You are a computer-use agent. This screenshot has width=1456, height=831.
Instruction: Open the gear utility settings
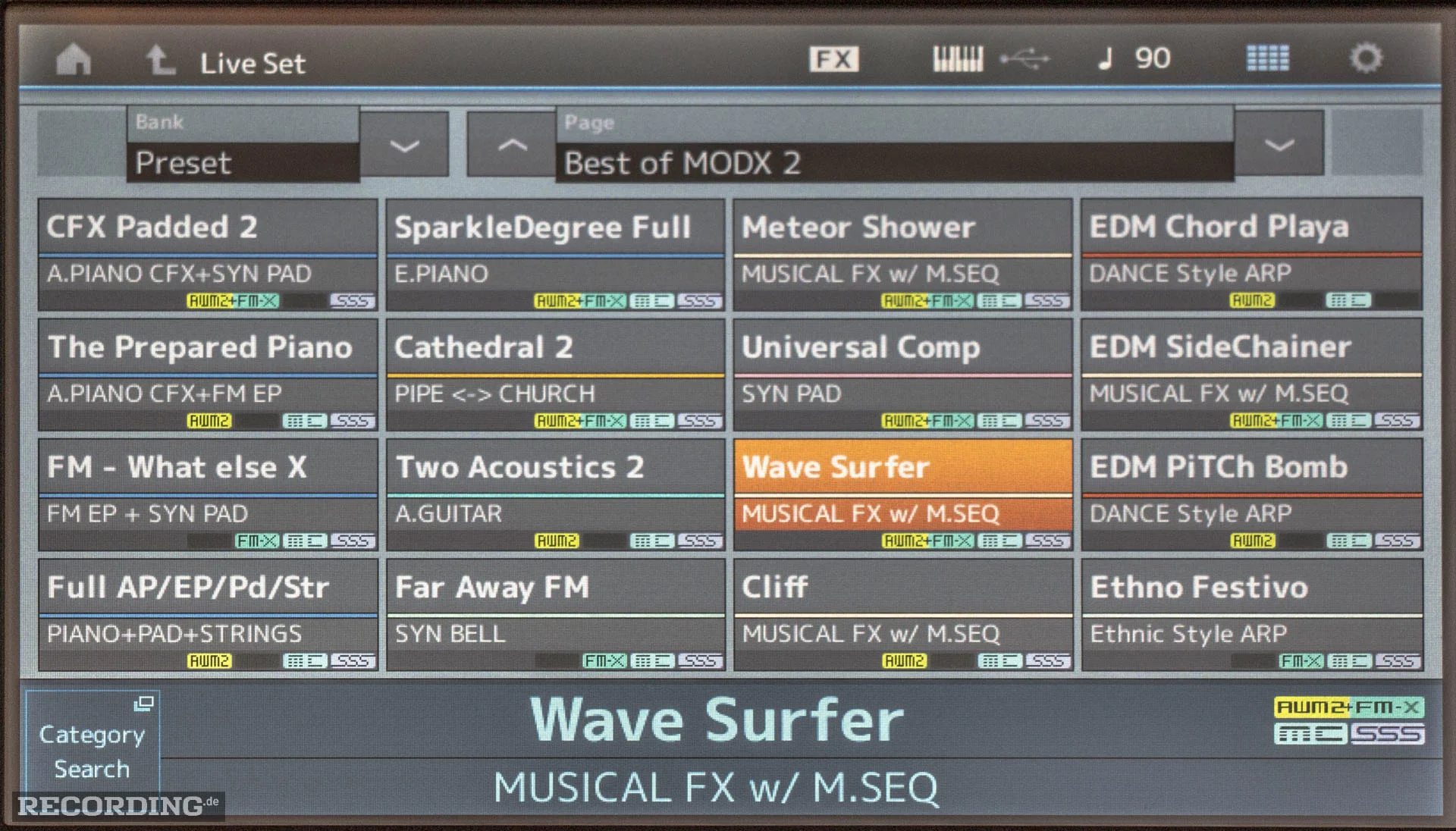(1366, 58)
